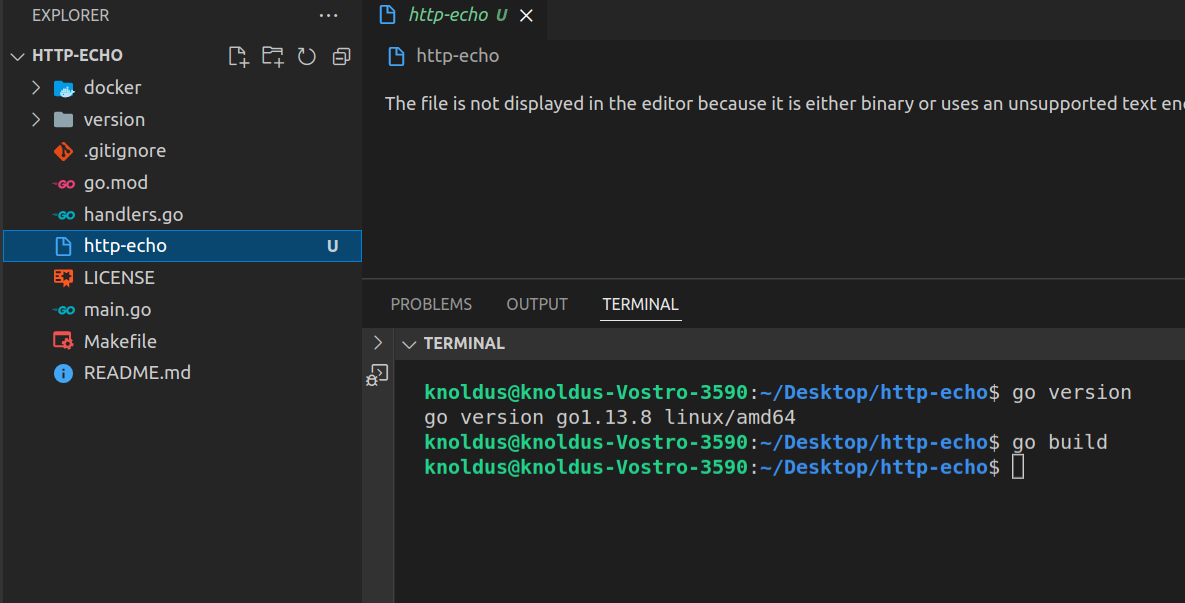Refresh the Explorer file tree

click(307, 56)
